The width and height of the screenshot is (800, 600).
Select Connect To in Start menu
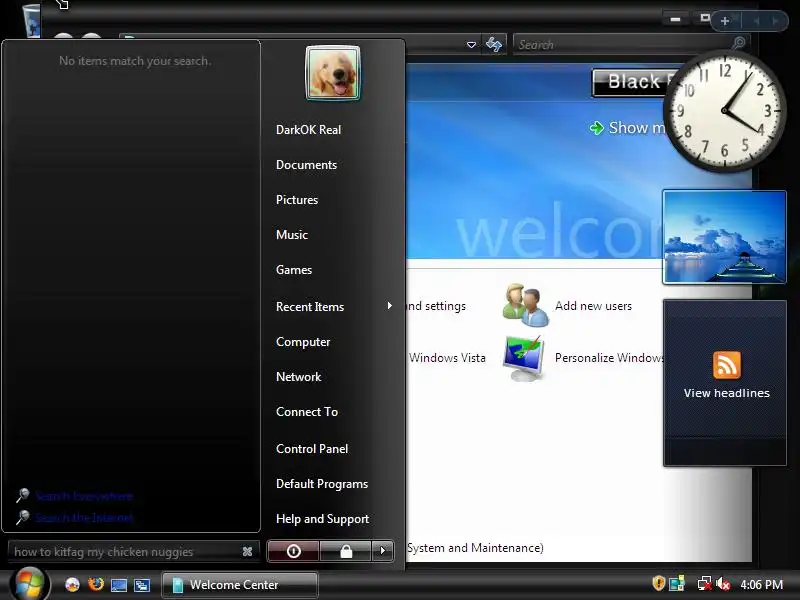(x=307, y=412)
